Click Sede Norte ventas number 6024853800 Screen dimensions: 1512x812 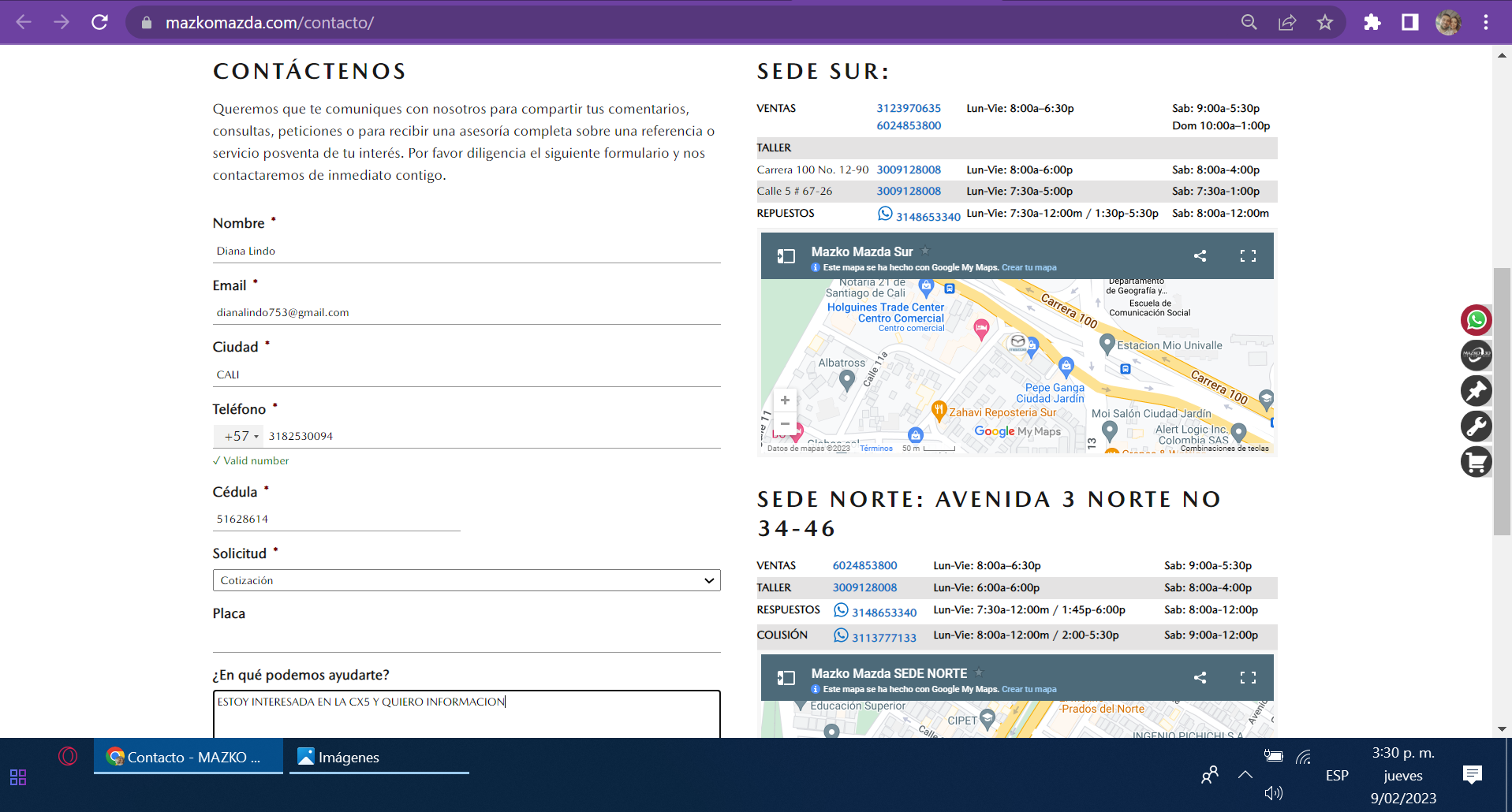click(864, 565)
